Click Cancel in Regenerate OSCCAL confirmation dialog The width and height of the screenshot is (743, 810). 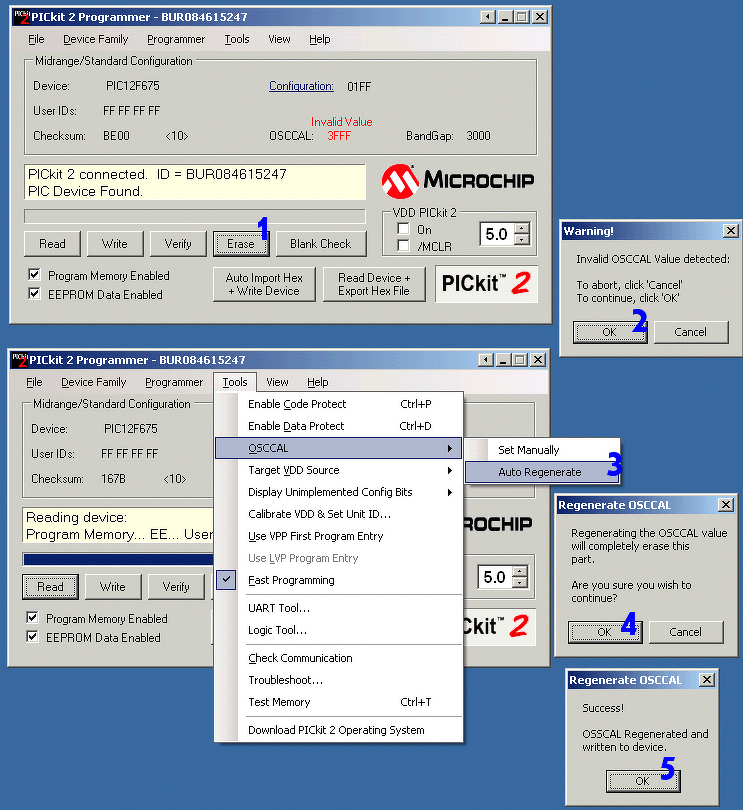coord(686,632)
